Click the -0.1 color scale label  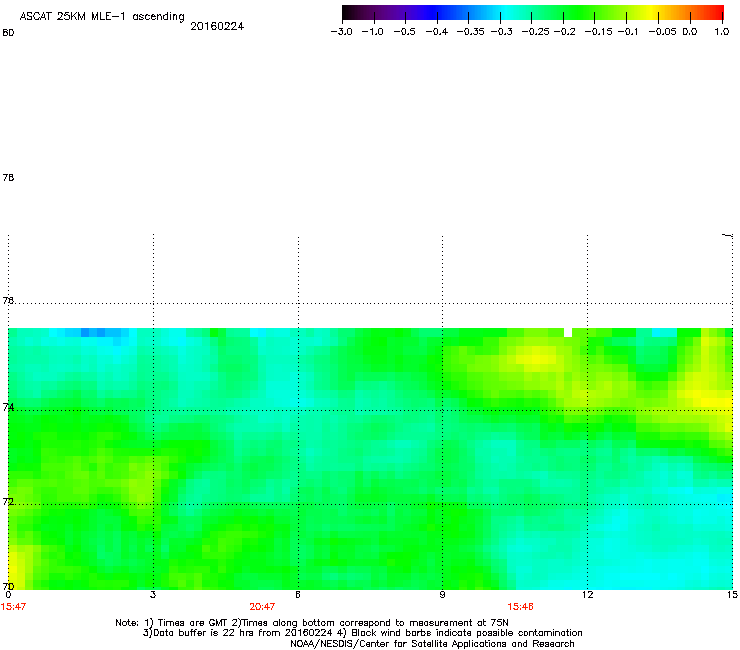point(628,32)
